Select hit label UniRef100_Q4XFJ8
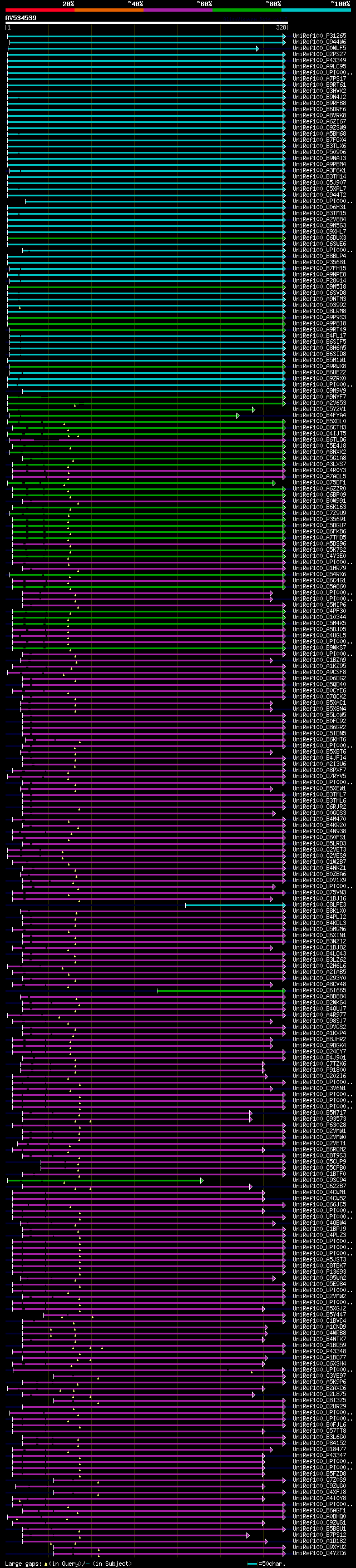 pyautogui.click(x=319, y=1492)
